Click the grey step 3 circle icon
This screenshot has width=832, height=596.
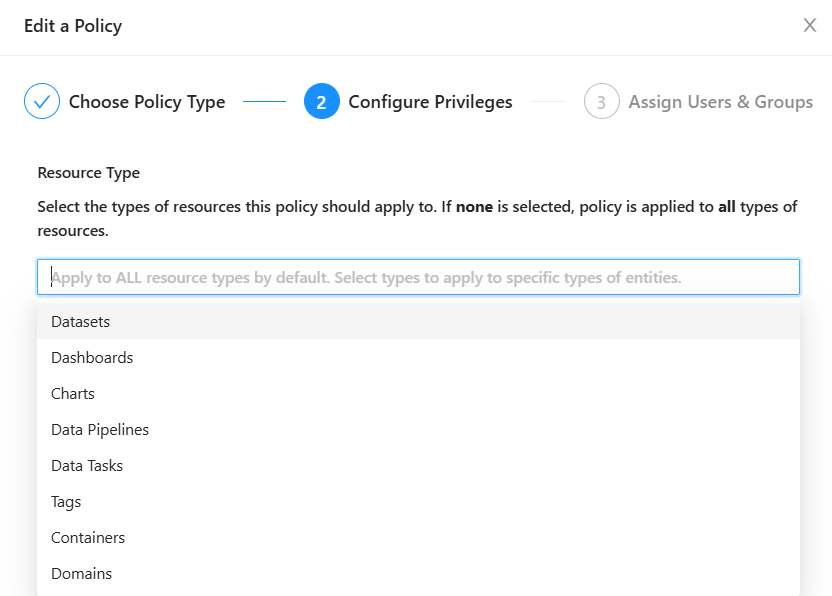(x=602, y=102)
